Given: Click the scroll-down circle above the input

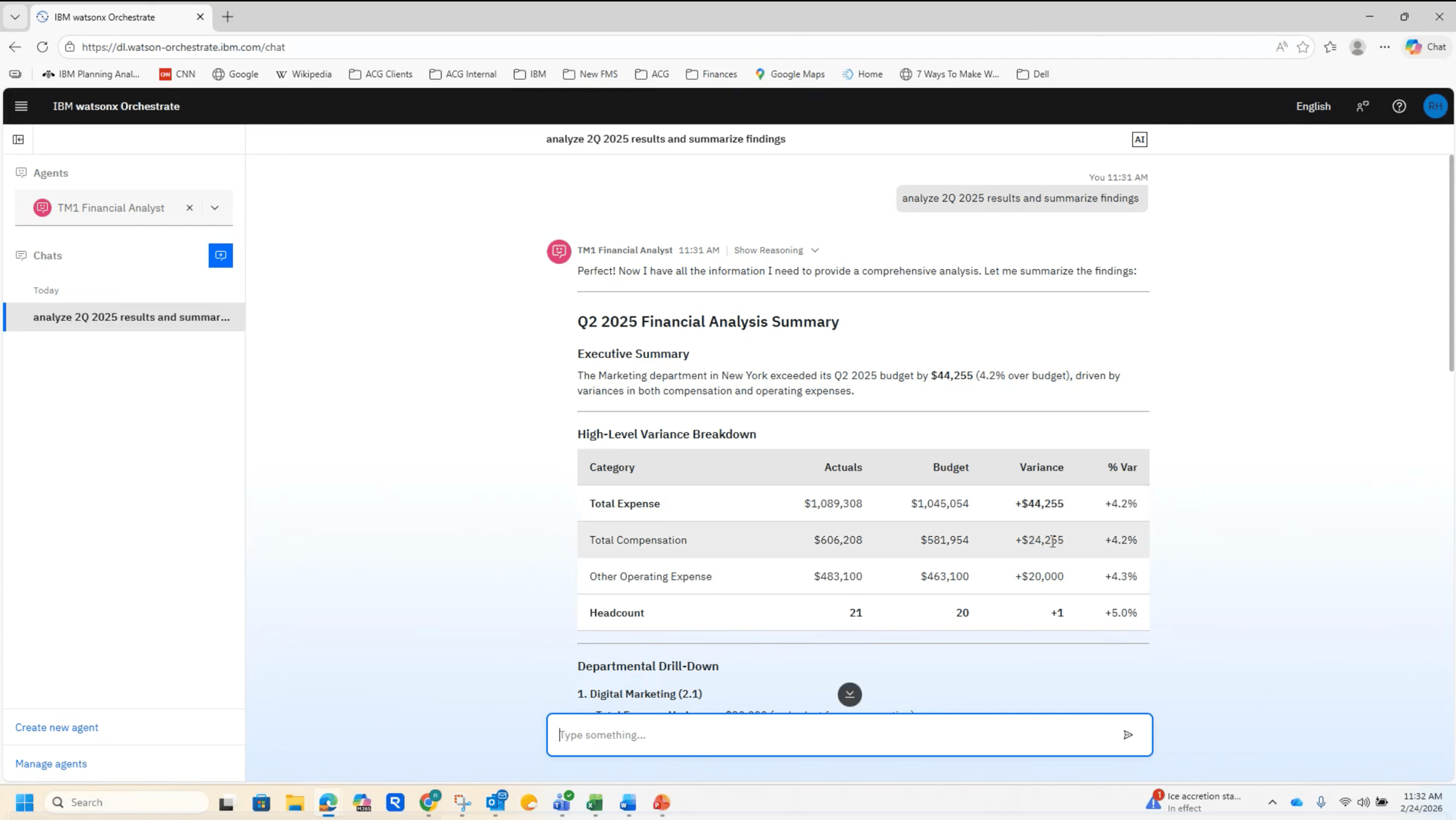Looking at the screenshot, I should (x=850, y=695).
